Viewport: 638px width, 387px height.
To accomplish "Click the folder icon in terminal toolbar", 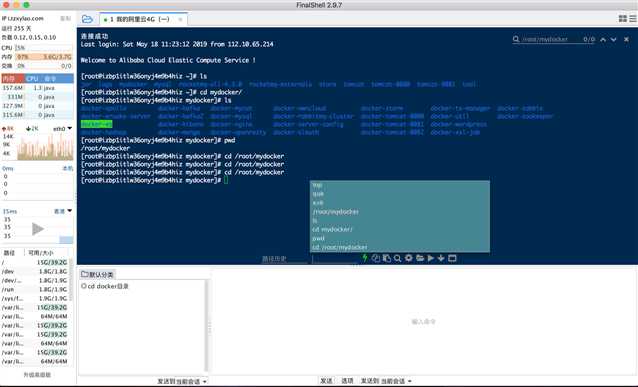I will click(420, 258).
